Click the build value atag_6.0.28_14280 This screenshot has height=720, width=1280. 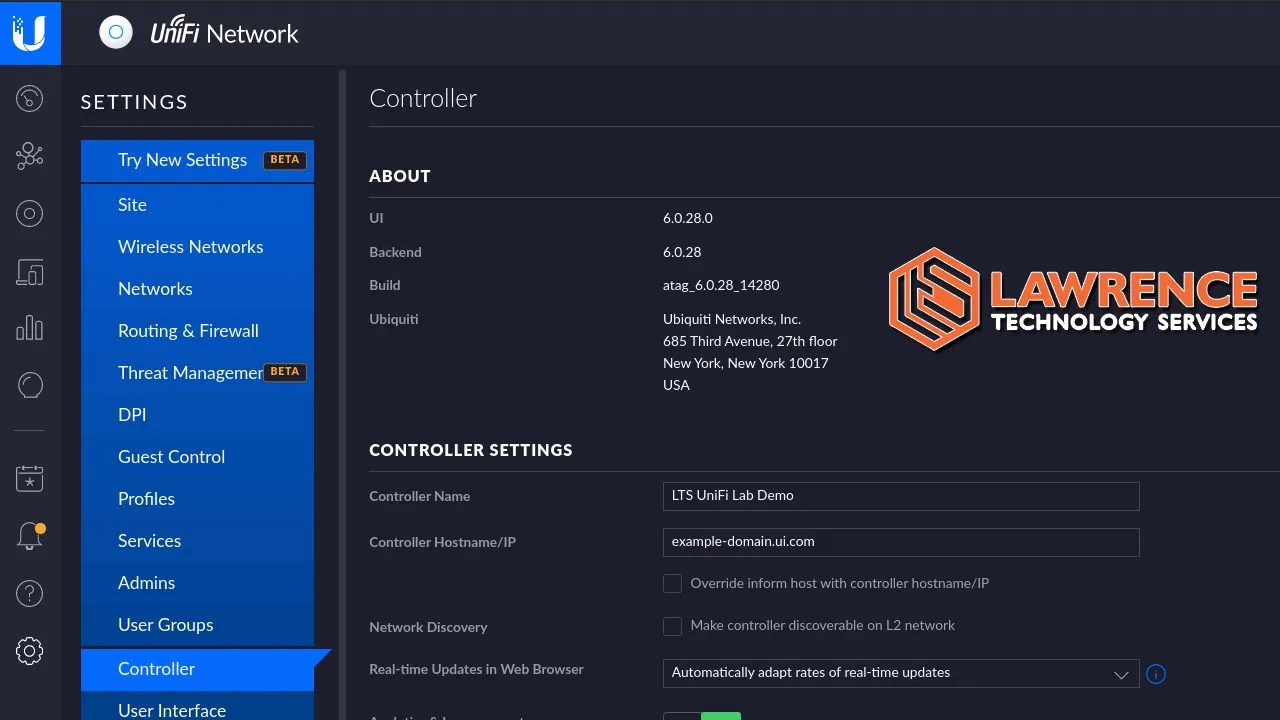pyautogui.click(x=721, y=285)
